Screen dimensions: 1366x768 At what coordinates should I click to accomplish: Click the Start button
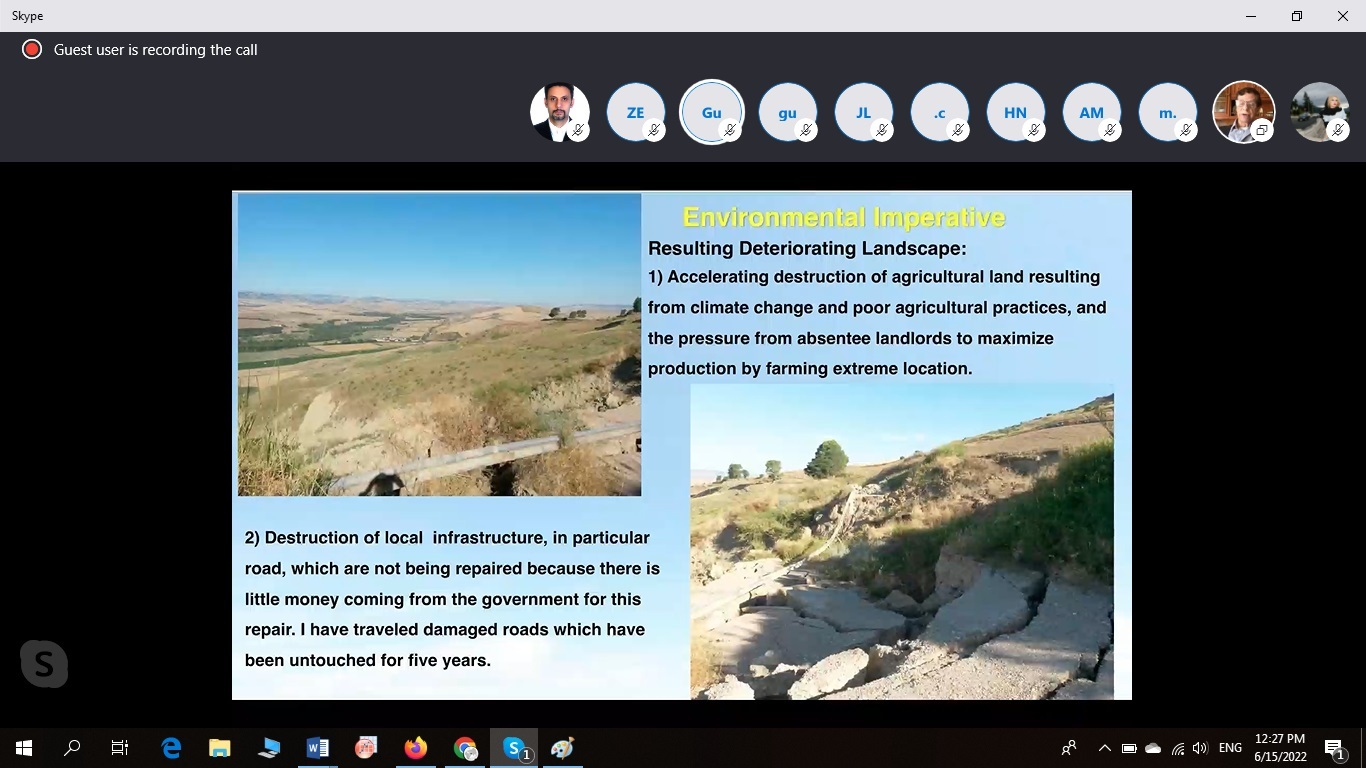23,747
